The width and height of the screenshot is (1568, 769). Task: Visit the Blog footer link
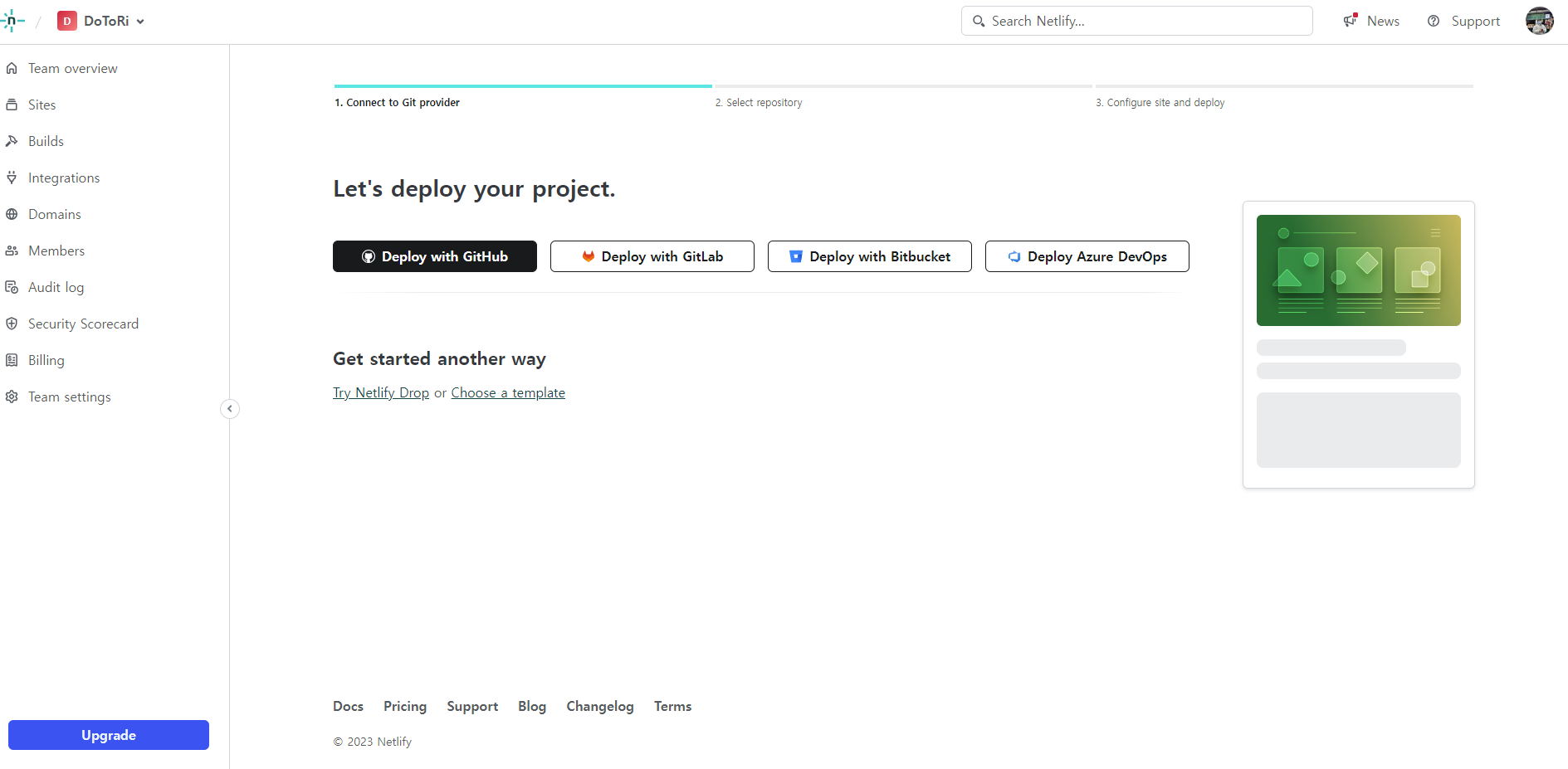click(532, 706)
